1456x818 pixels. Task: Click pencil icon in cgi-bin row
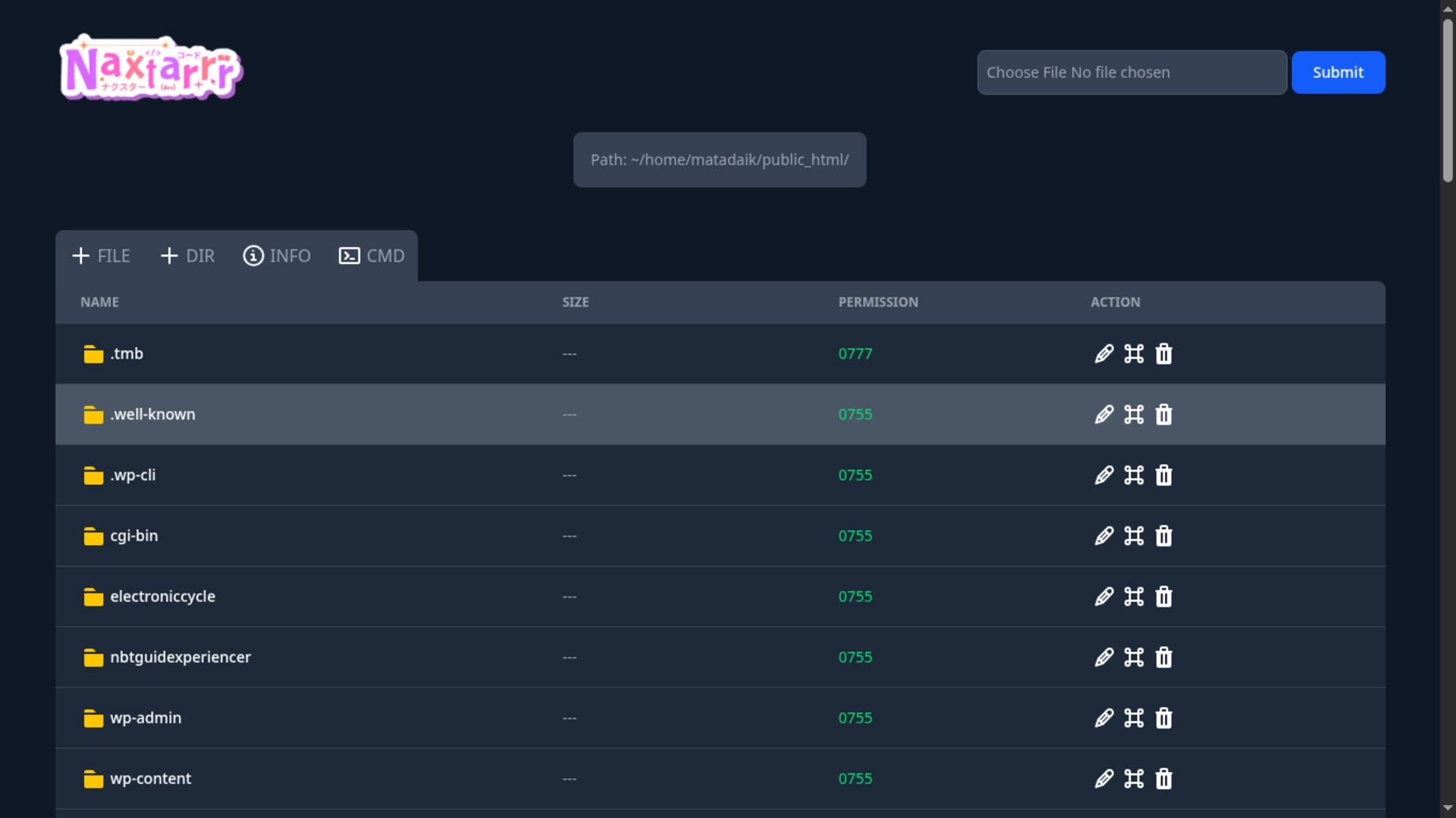pyautogui.click(x=1104, y=536)
